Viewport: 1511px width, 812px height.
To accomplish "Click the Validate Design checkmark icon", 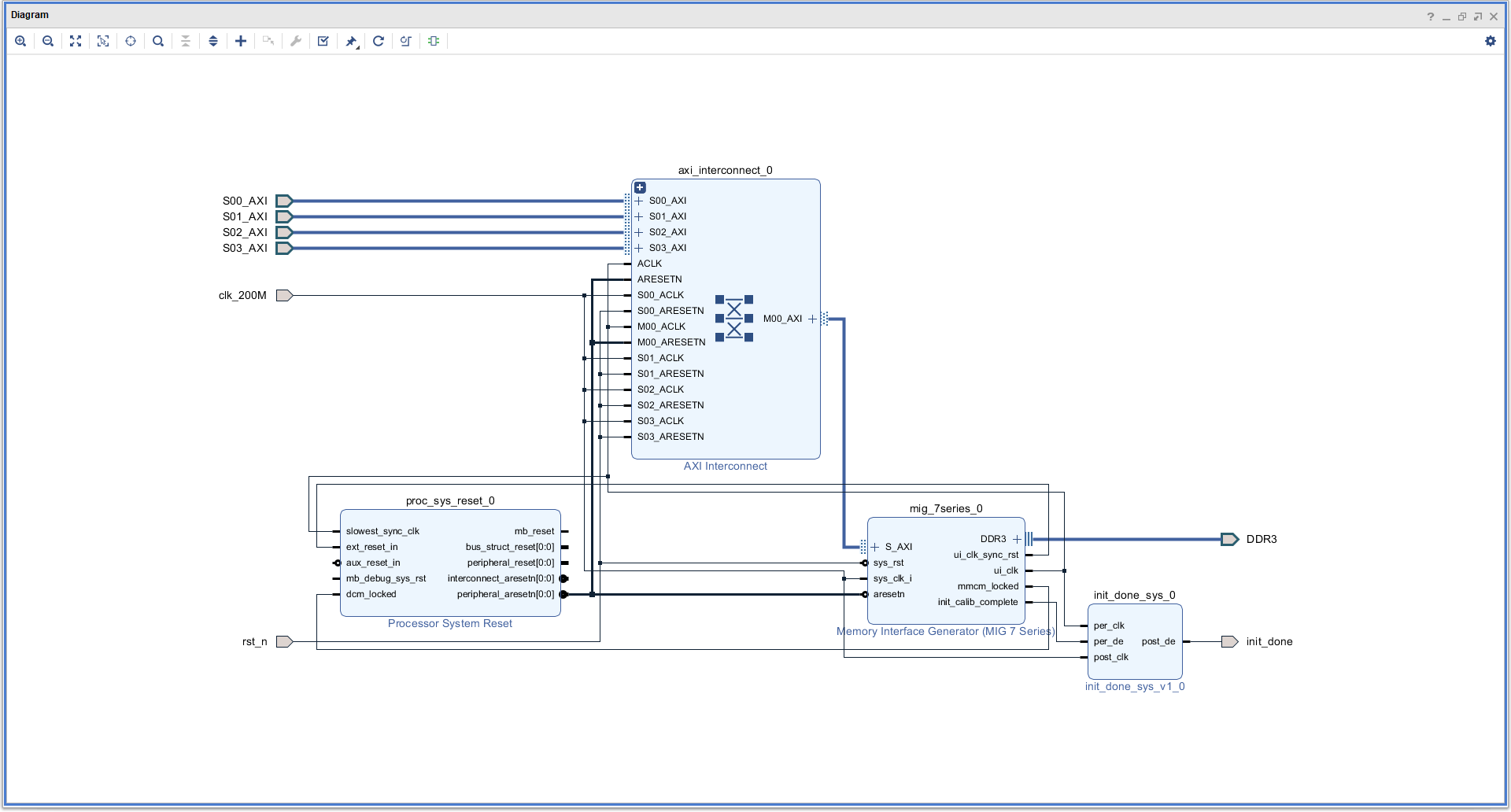I will click(323, 41).
